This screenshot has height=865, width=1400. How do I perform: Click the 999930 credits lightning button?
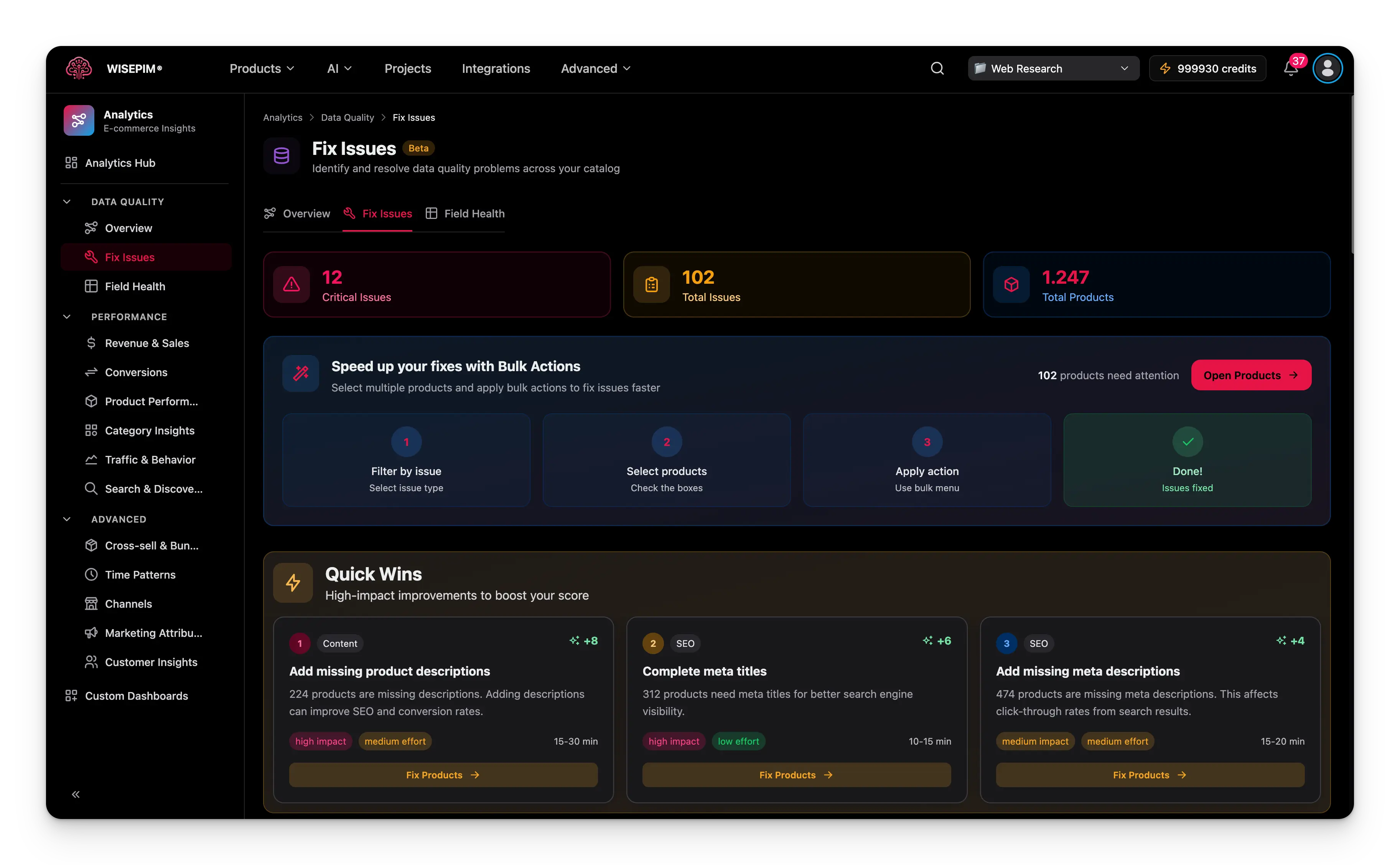[1207, 68]
